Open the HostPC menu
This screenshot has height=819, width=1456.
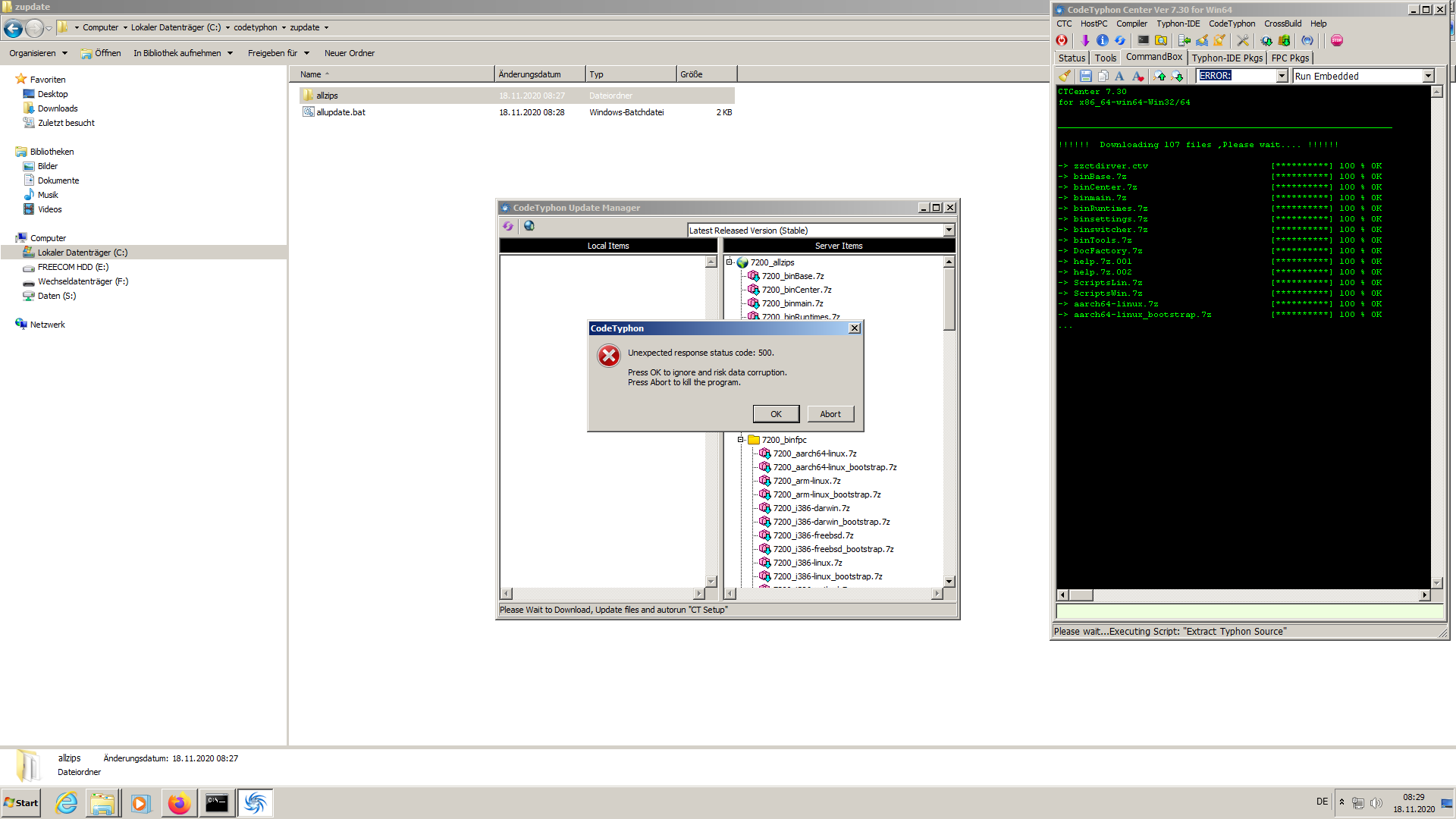pyautogui.click(x=1094, y=24)
